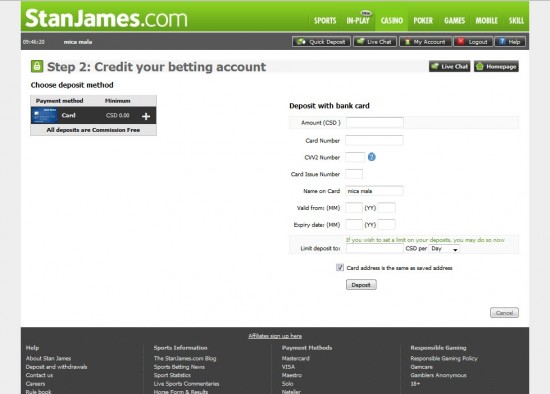
Task: Open Sport Statistics link
Action: (172, 375)
